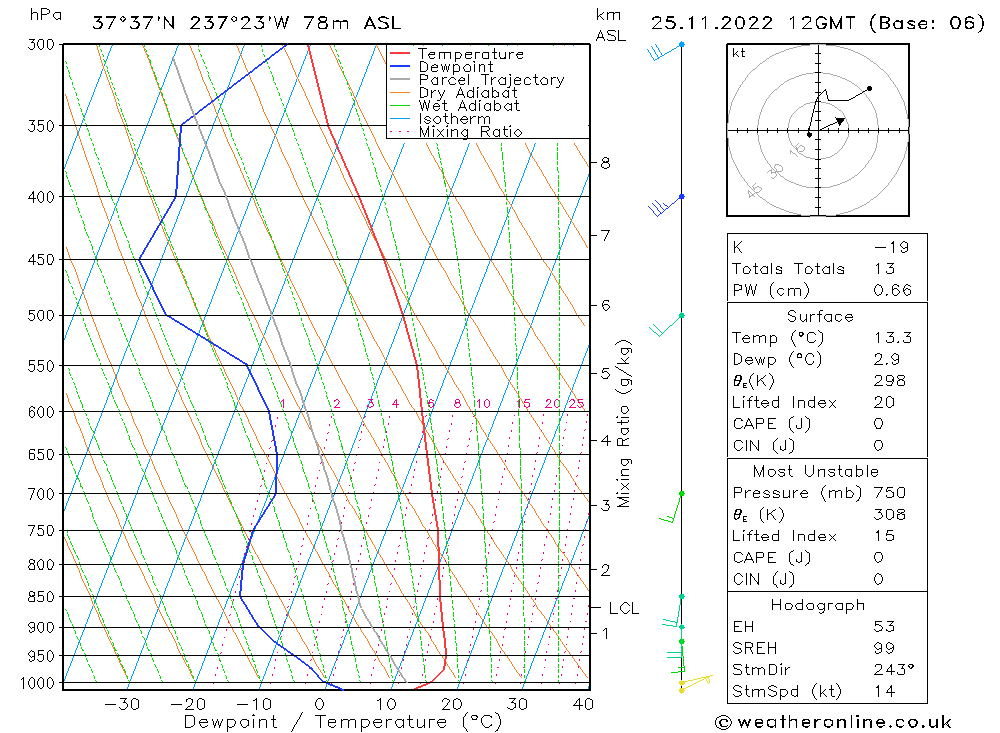The width and height of the screenshot is (1000, 733).
Task: Click the Hodograph section heading
Action: [818, 605]
